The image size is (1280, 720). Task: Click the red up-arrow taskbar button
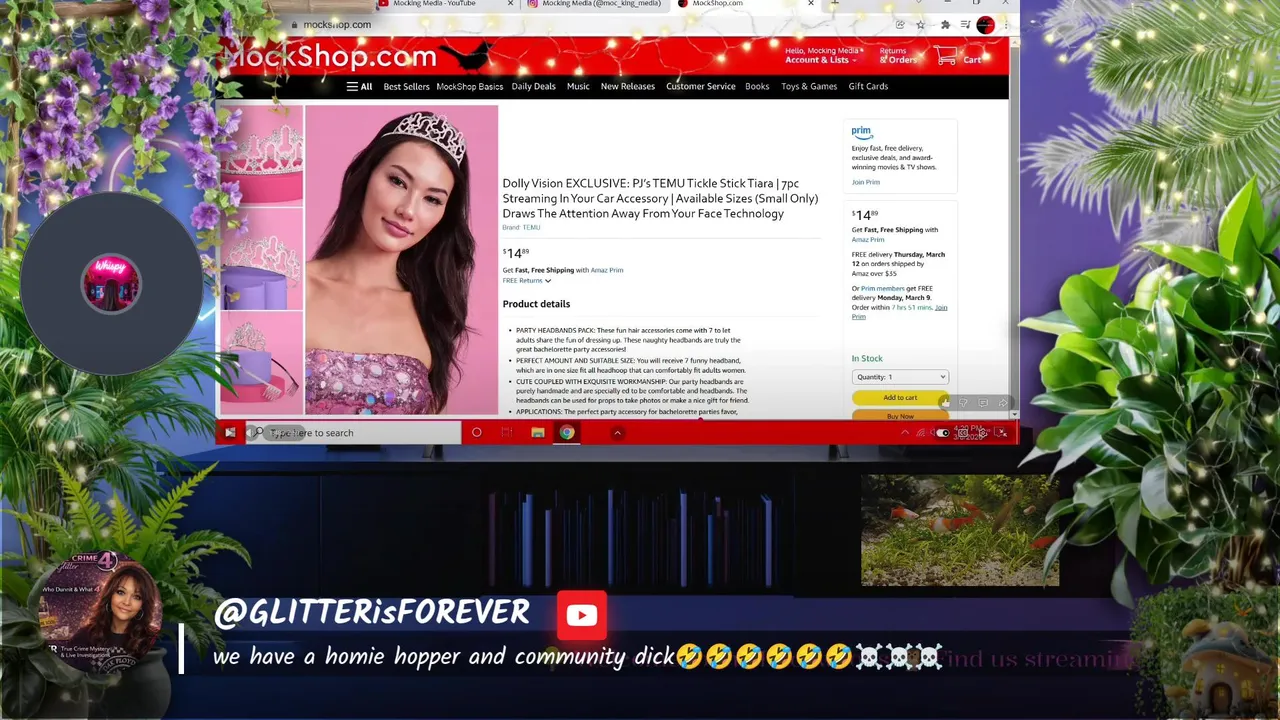(617, 433)
